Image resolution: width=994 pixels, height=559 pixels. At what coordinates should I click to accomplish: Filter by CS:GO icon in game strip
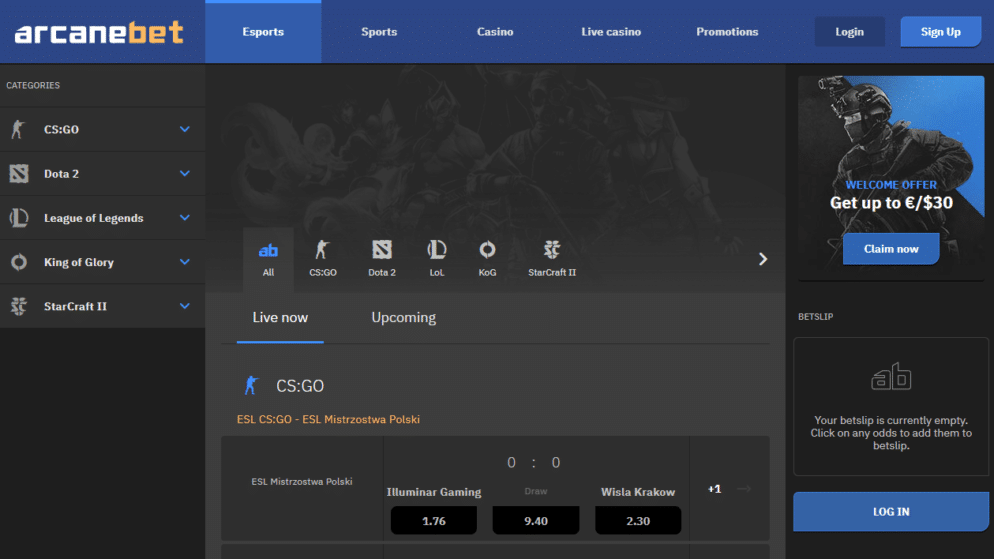click(322, 250)
